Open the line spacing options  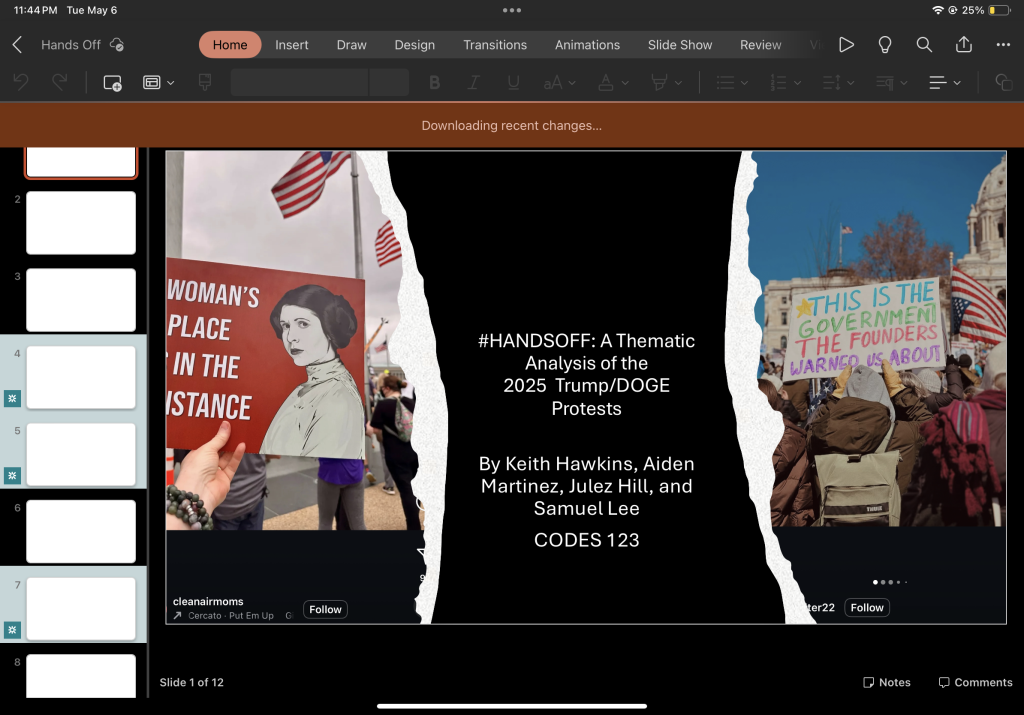tap(838, 82)
